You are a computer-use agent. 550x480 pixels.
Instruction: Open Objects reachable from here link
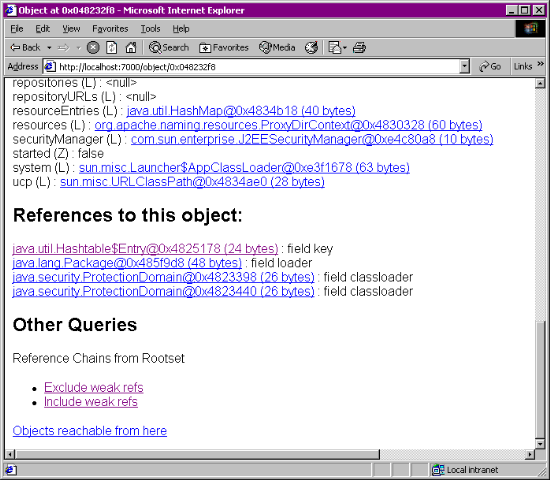(x=90, y=431)
